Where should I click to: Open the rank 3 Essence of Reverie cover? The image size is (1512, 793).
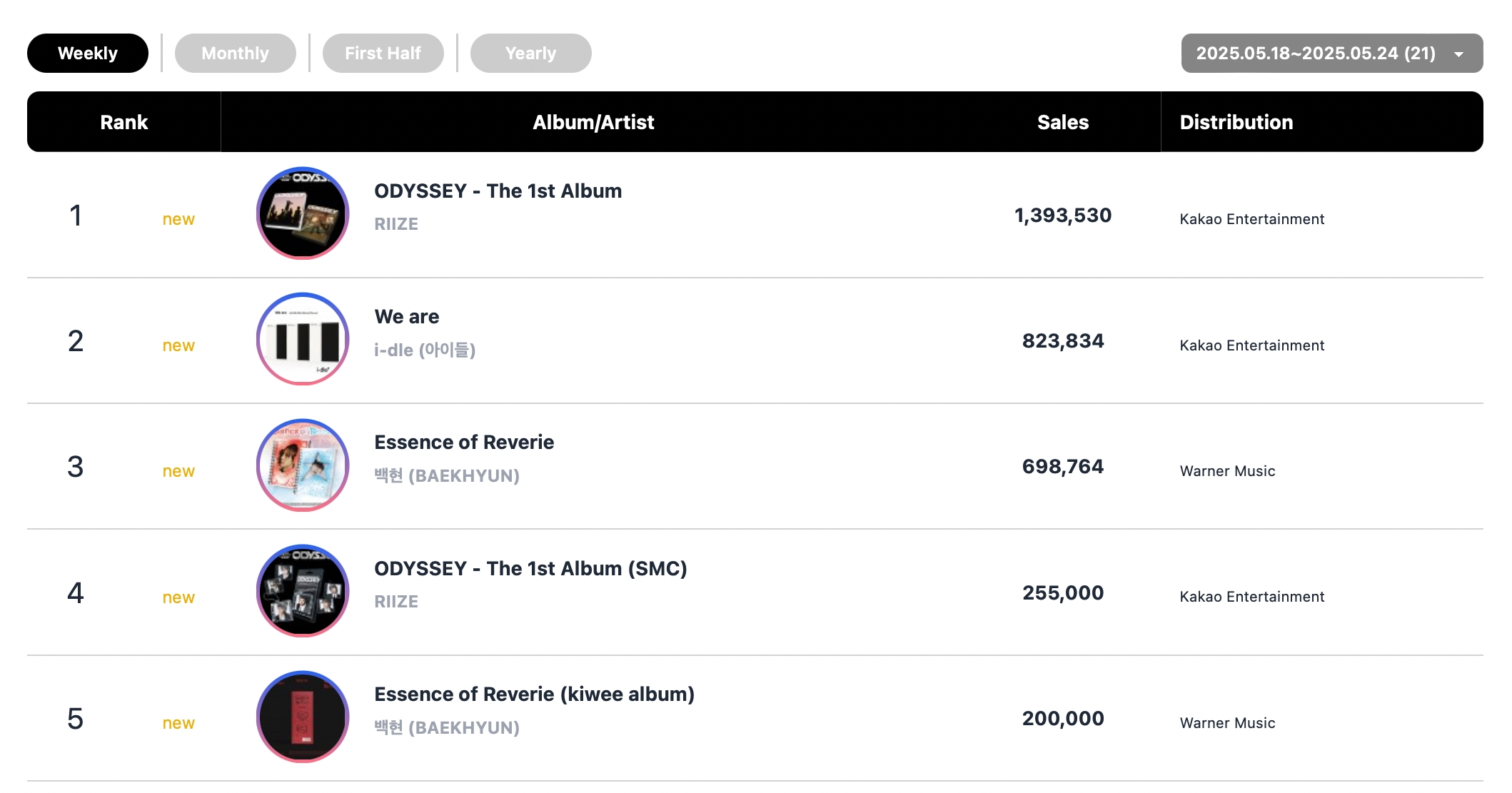point(303,465)
